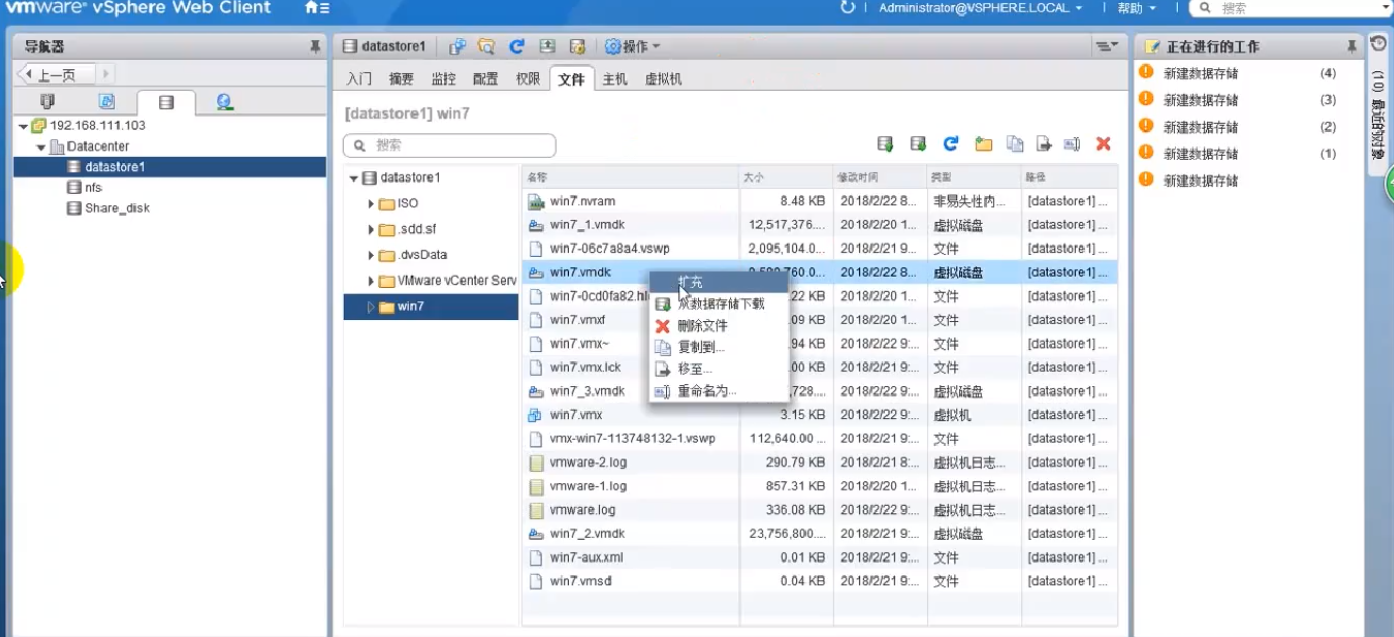Click the file search field in datastore browser

coord(449,145)
